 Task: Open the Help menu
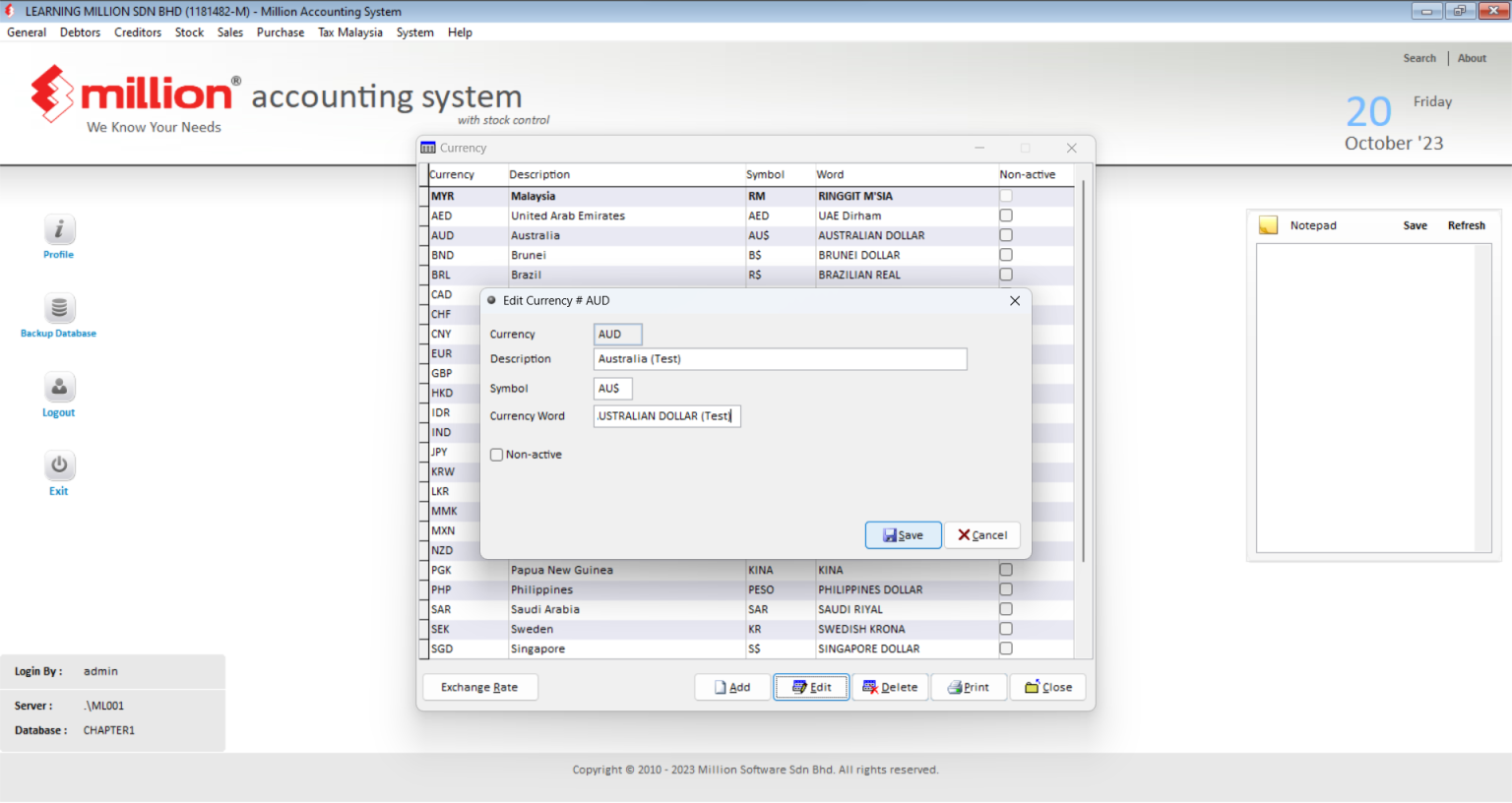click(x=460, y=32)
